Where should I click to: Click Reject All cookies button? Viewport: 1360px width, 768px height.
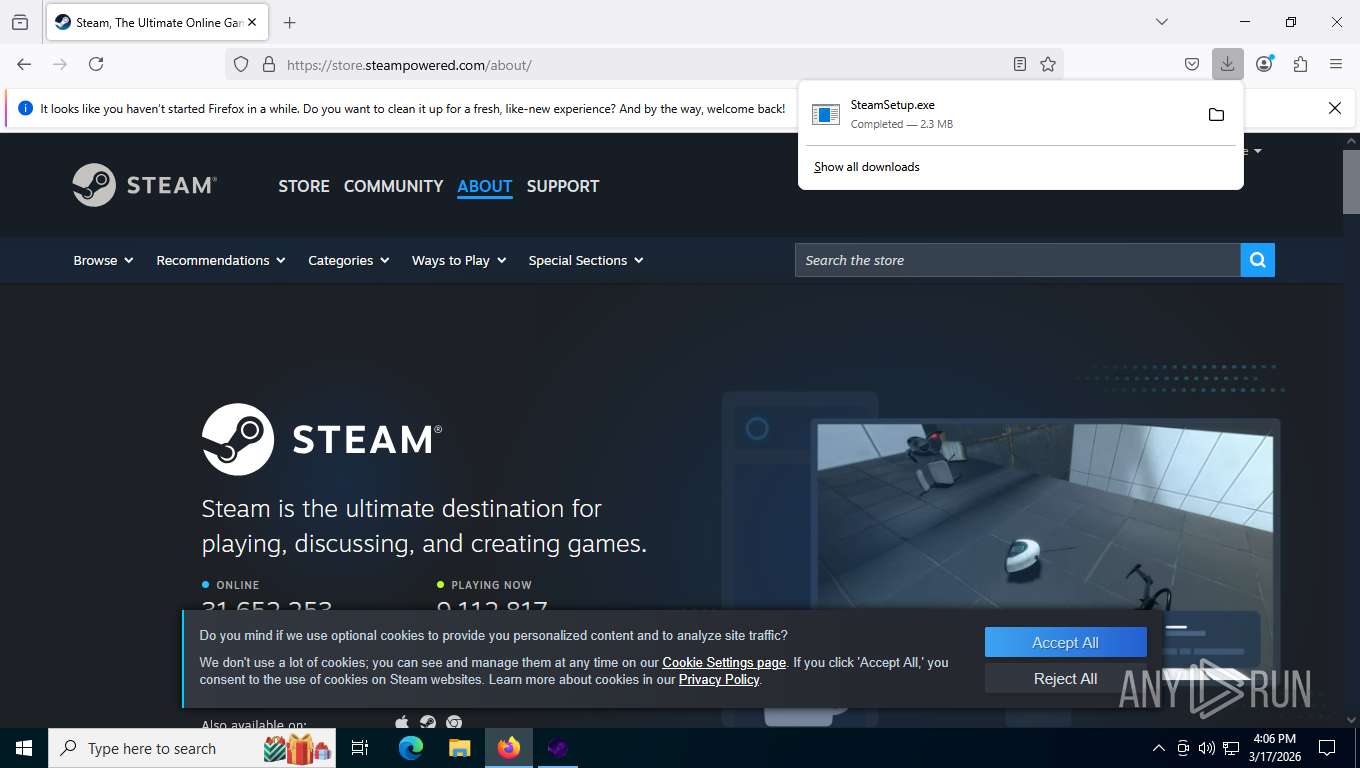1065,678
